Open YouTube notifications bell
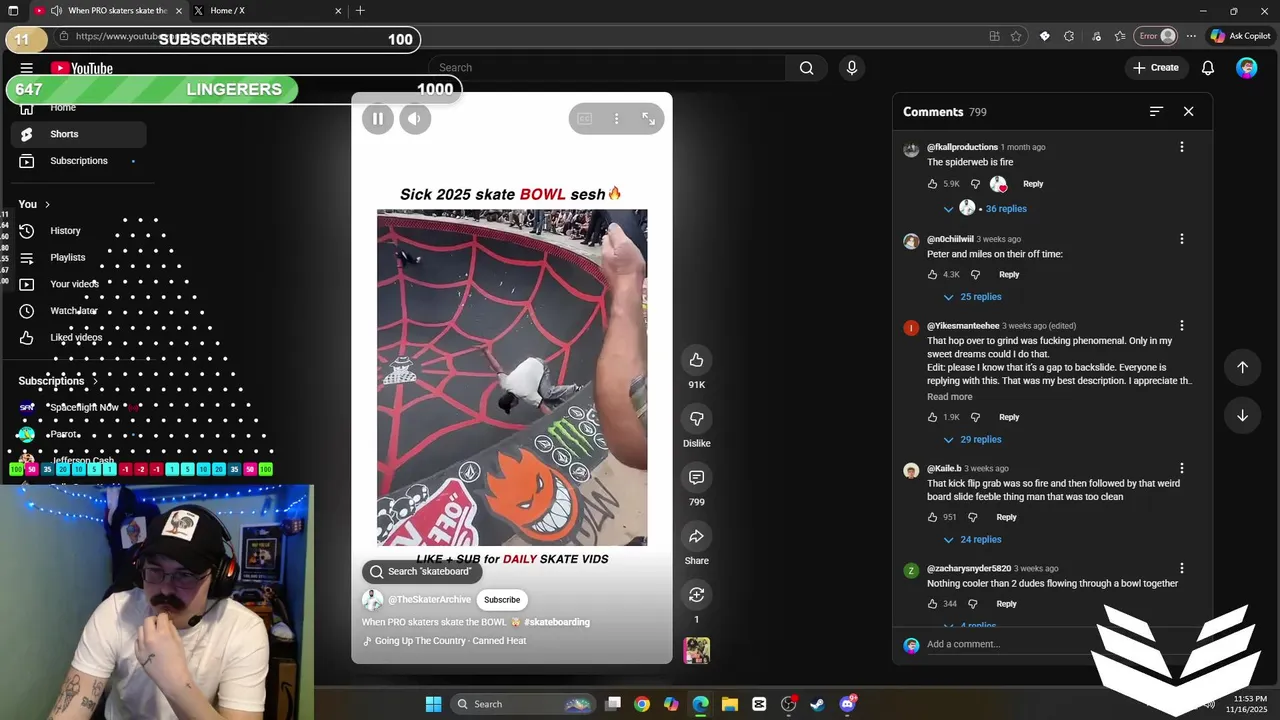Viewport: 1280px width, 720px height. click(1208, 68)
